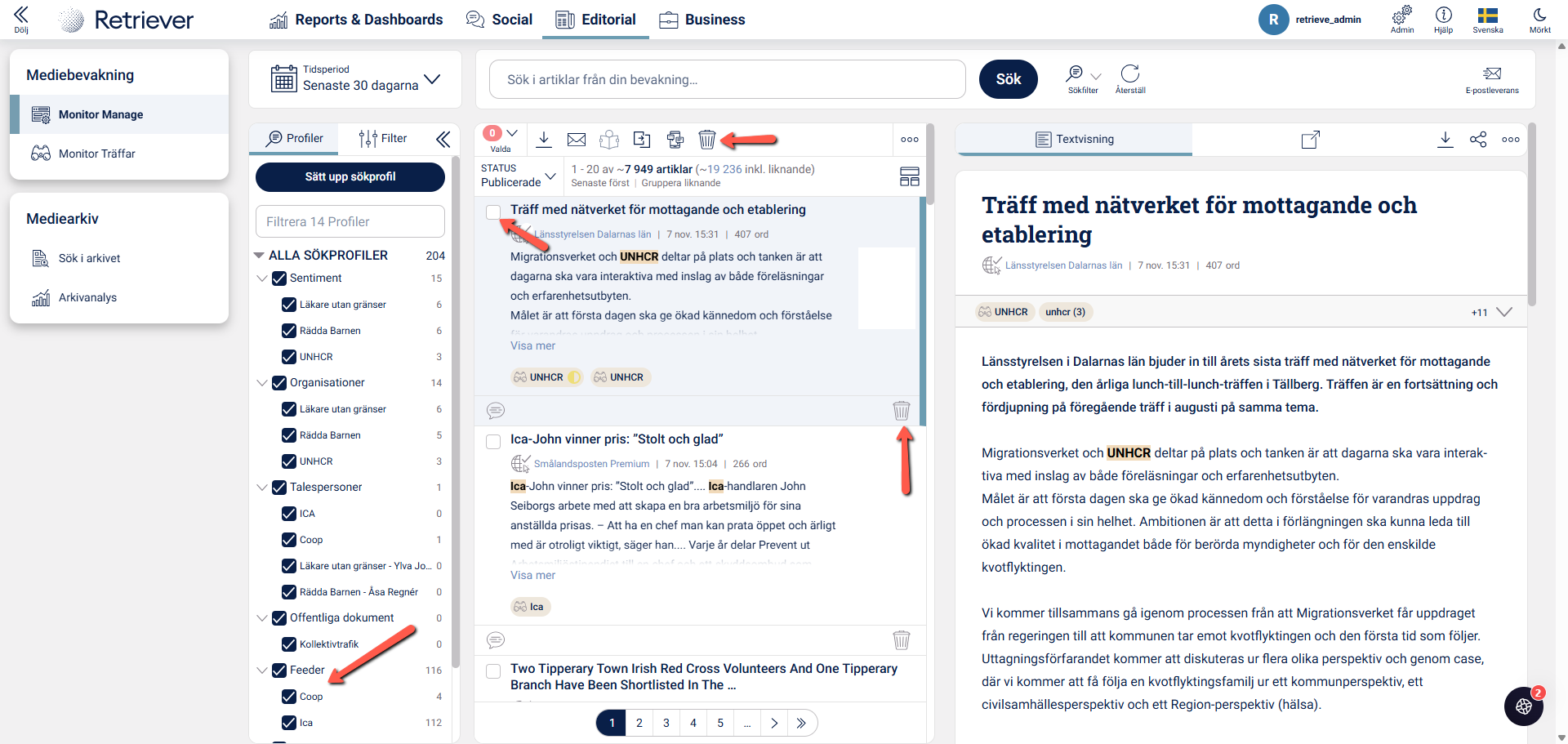Go to the Social tab
The width and height of the screenshot is (1568, 744).
(x=499, y=20)
